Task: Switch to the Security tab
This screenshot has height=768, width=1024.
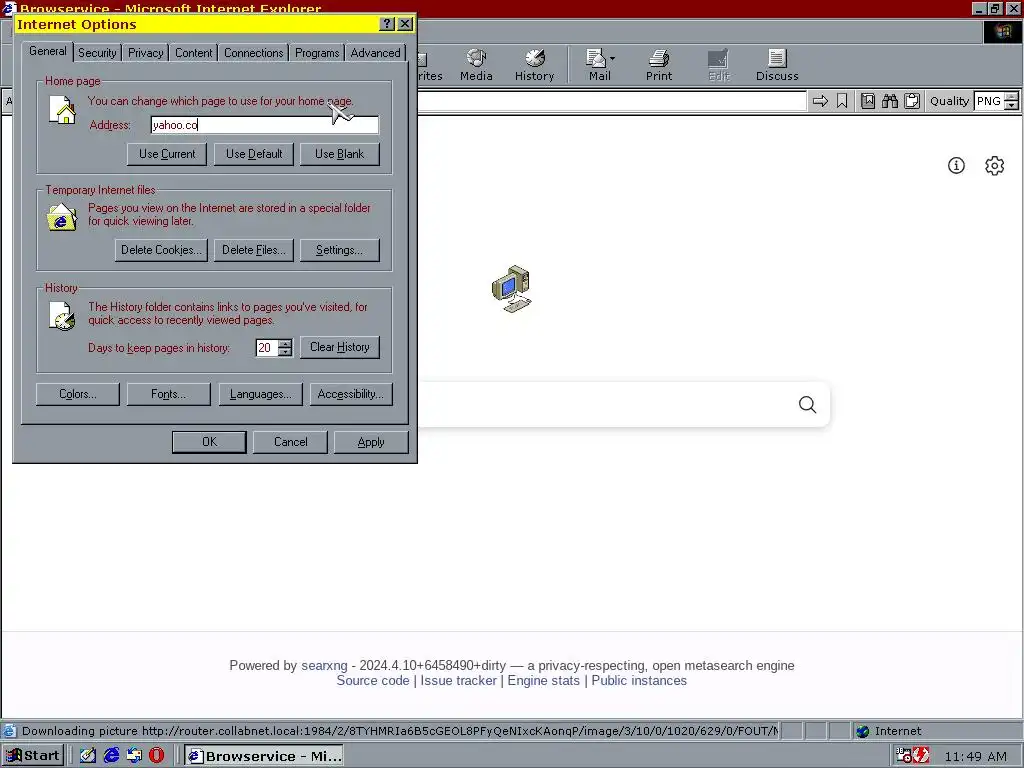Action: (97, 53)
